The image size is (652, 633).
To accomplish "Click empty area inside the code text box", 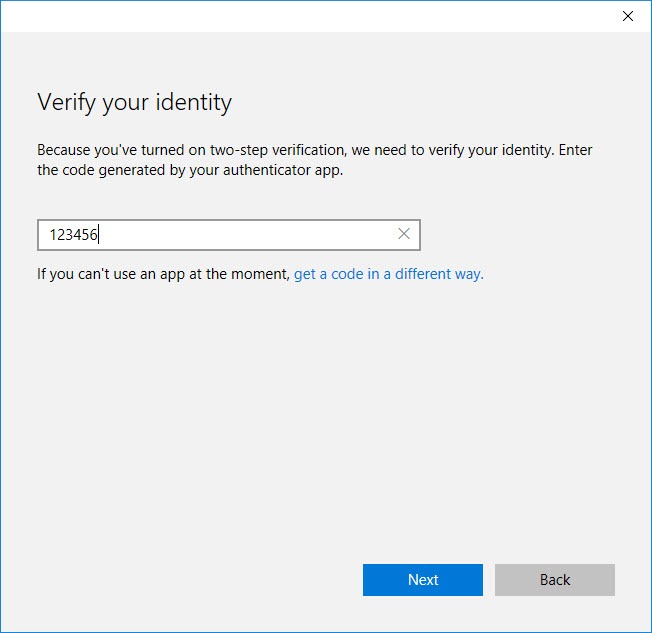I will click(245, 235).
